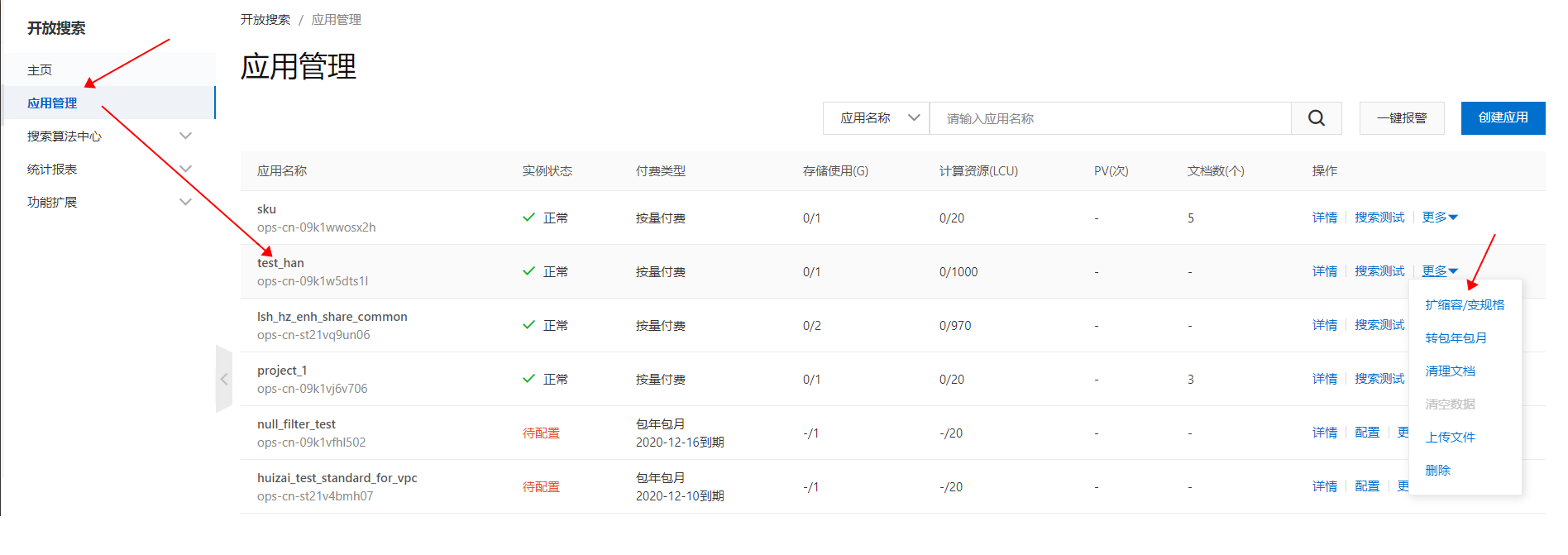Image resolution: width=1568 pixels, height=555 pixels.
Task: Click app name huizai_test_standard_for_vpc
Action: point(337,478)
